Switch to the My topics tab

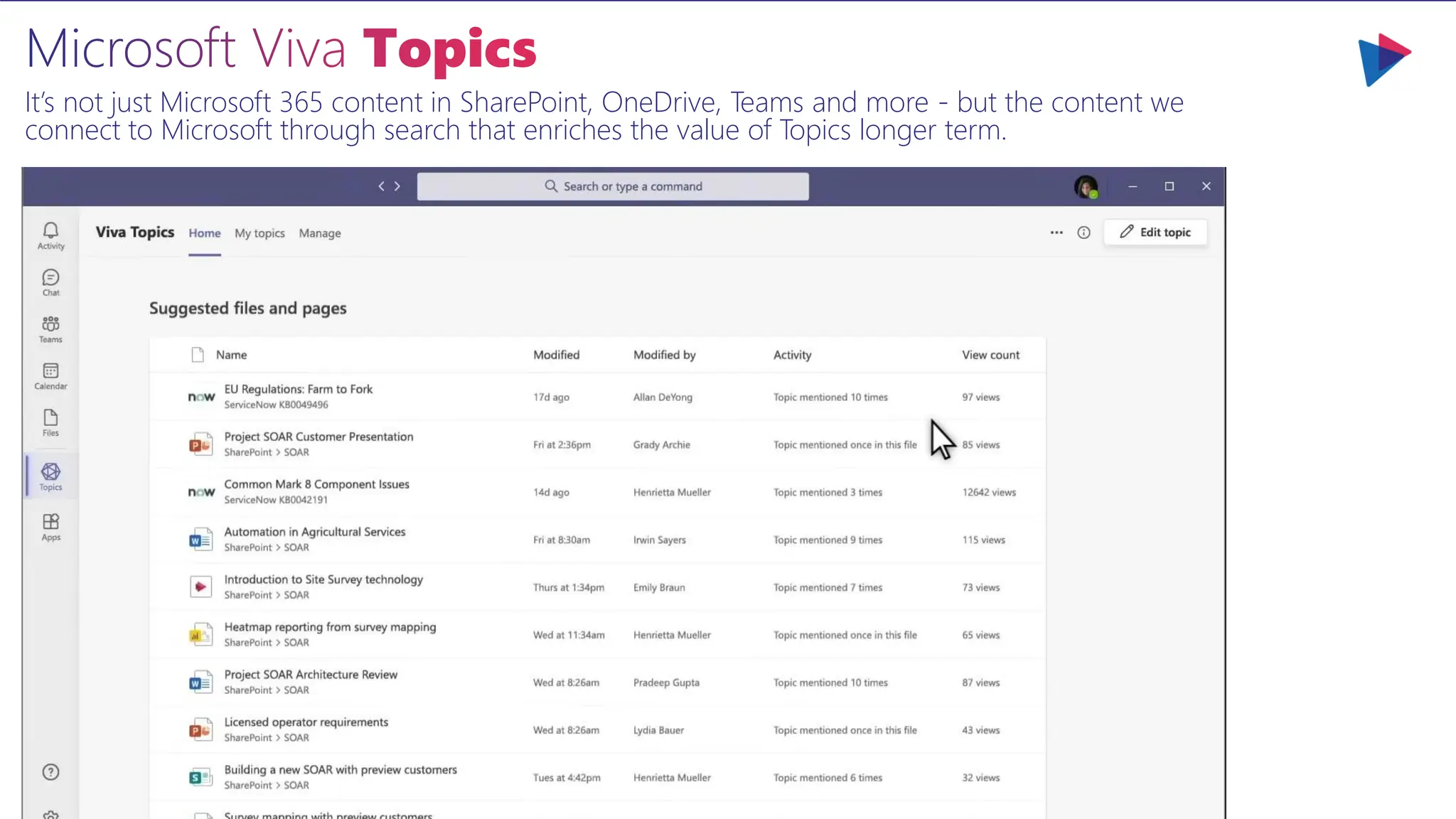(259, 233)
